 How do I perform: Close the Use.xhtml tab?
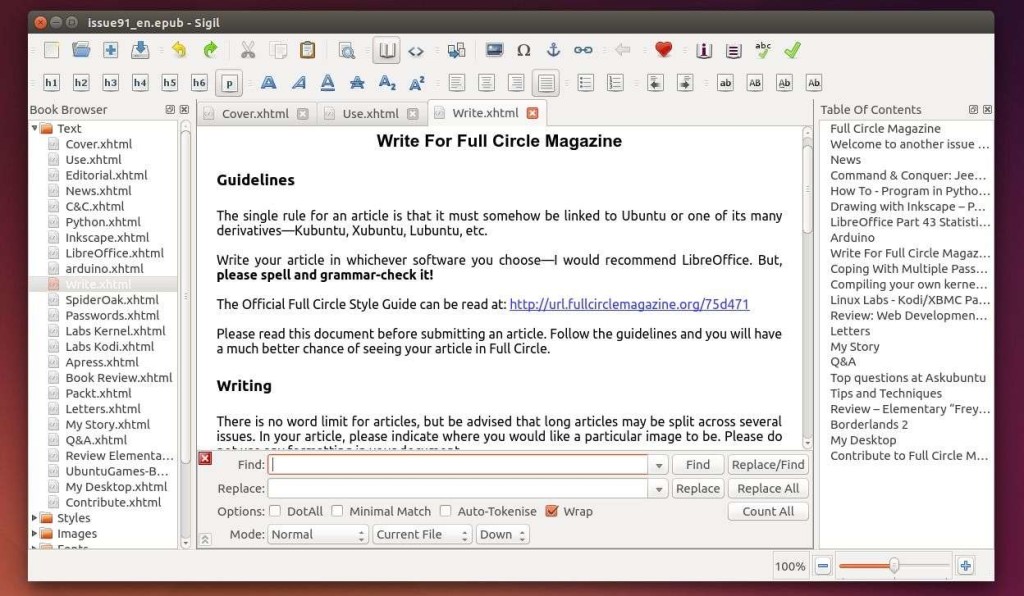pyautogui.click(x=413, y=114)
